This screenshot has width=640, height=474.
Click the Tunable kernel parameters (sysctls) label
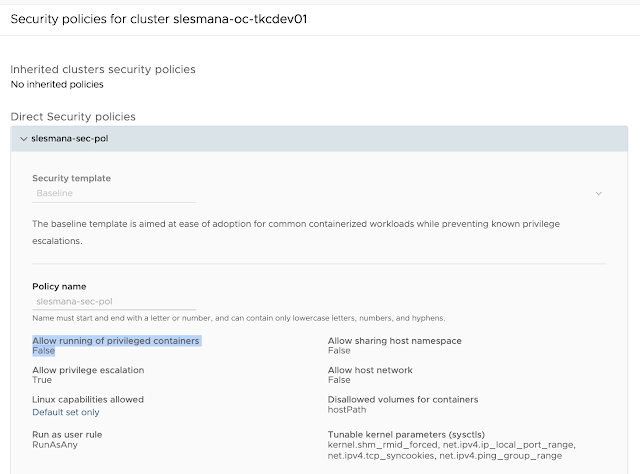tap(421, 435)
